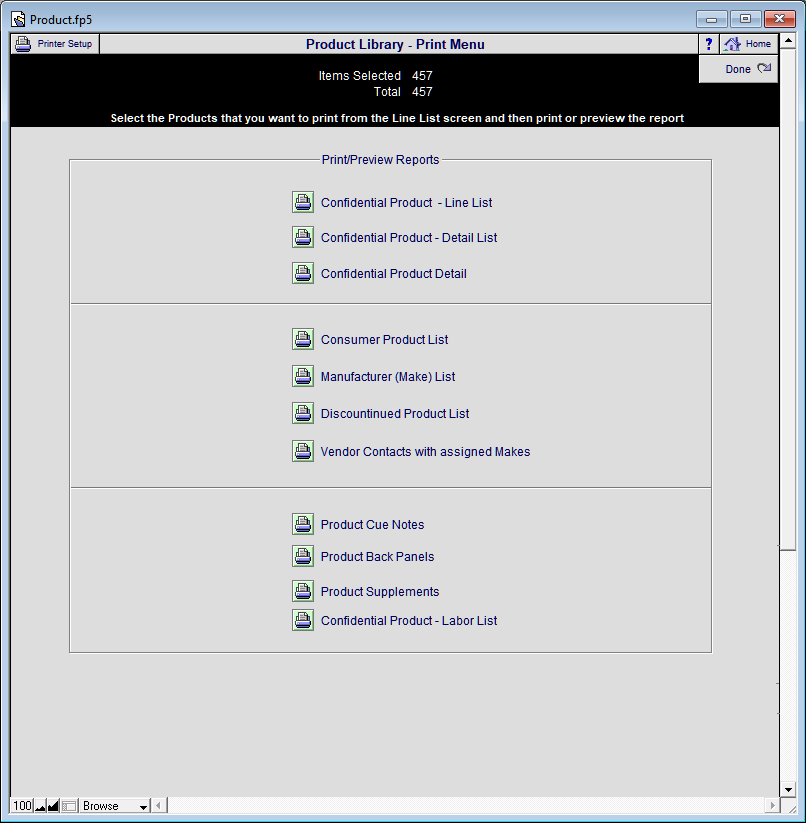Click the zoom in mountain icon
This screenshot has width=806, height=823.
[x=53, y=806]
